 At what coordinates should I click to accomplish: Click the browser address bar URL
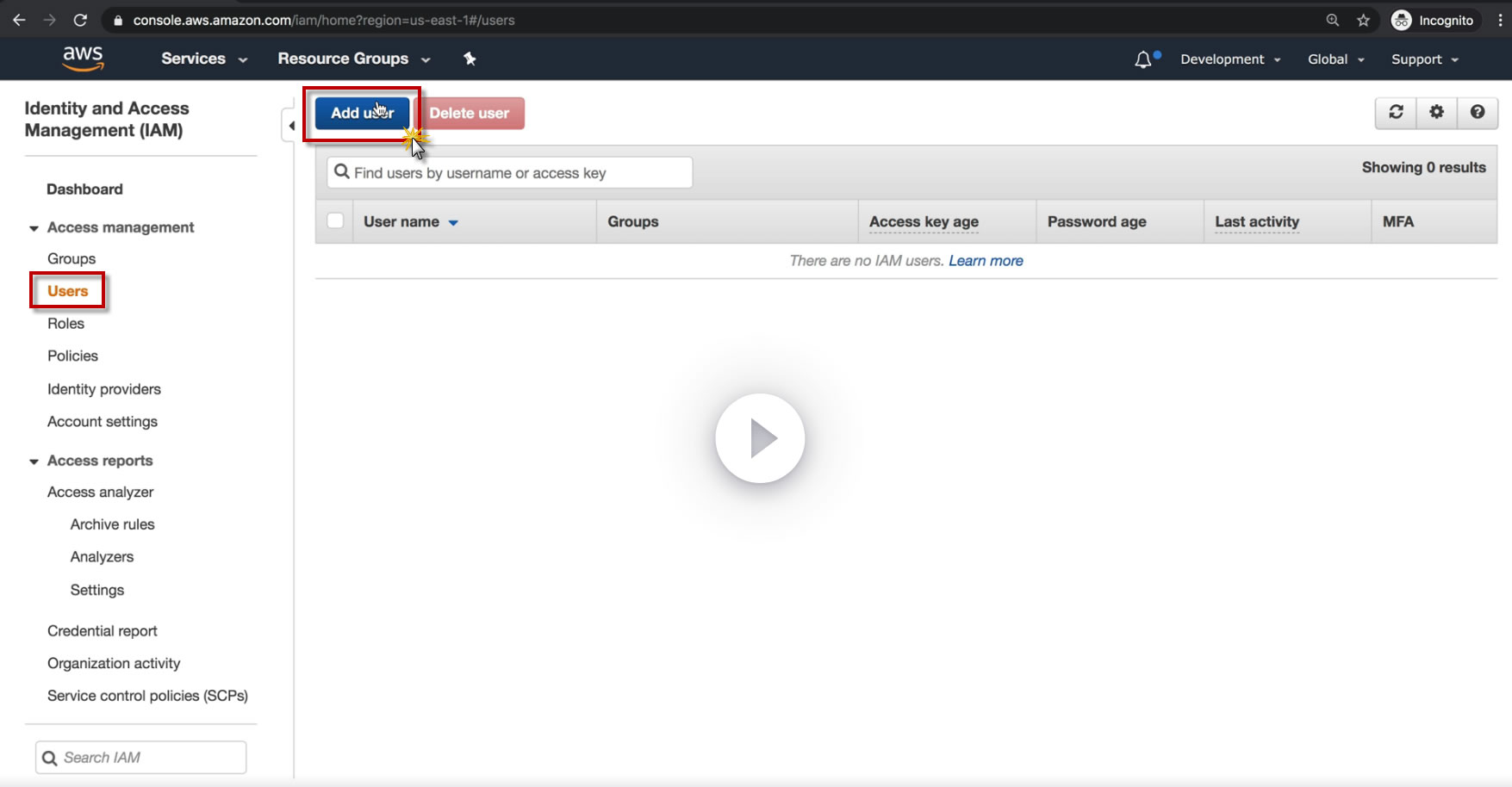[x=324, y=20]
